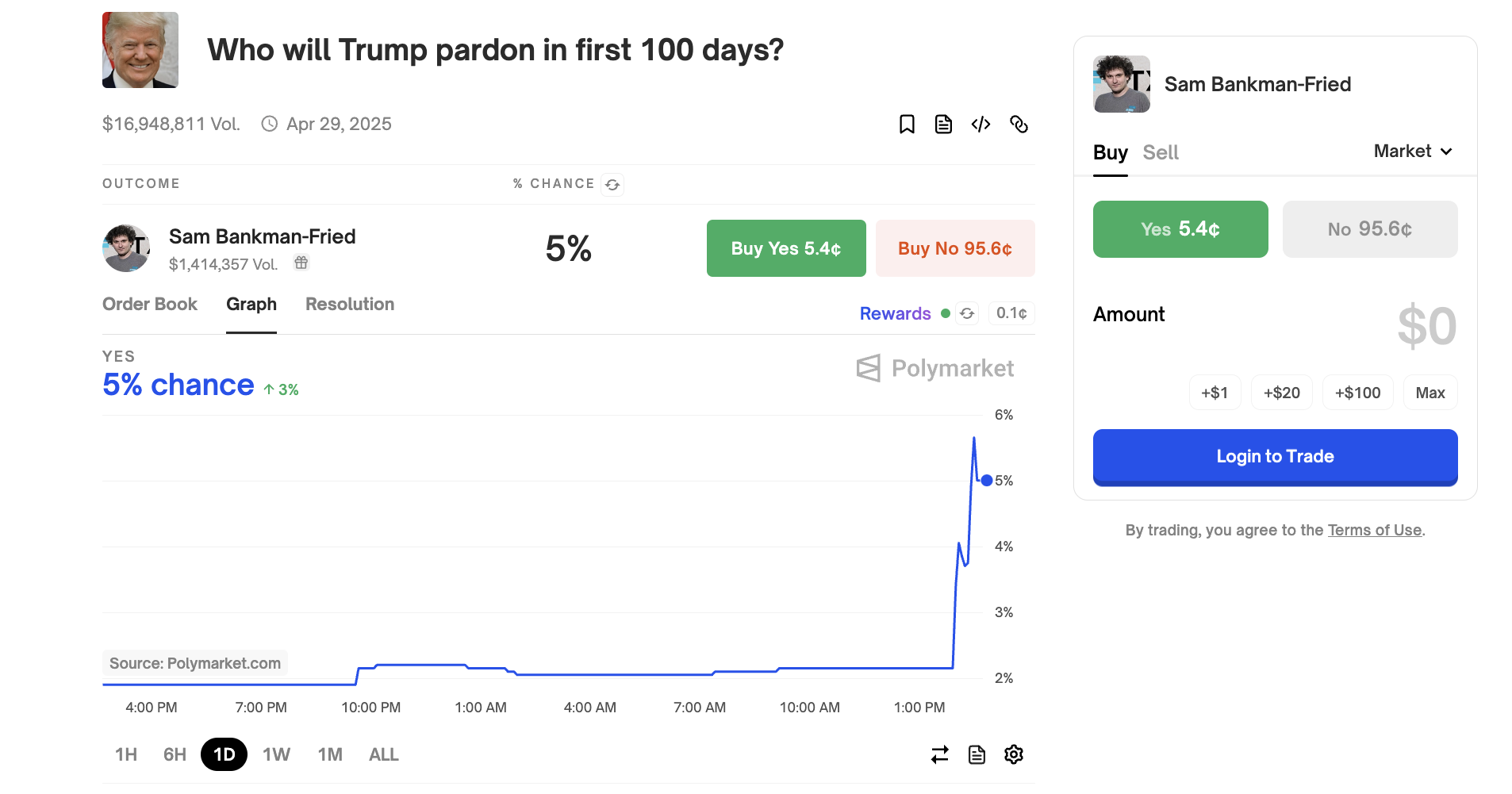Click the embed code icon
This screenshot has width=1512, height=794.
980,125
